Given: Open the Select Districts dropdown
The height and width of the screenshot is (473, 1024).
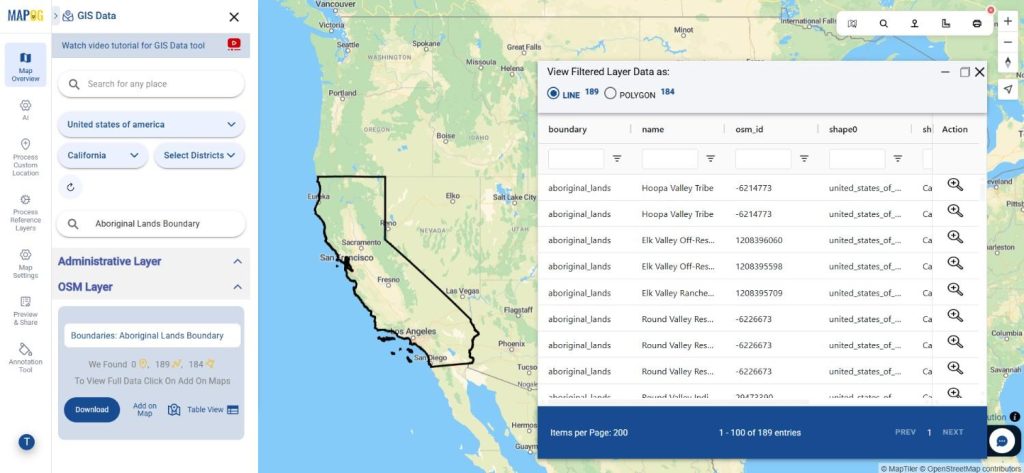Looking at the screenshot, I should 199,155.
